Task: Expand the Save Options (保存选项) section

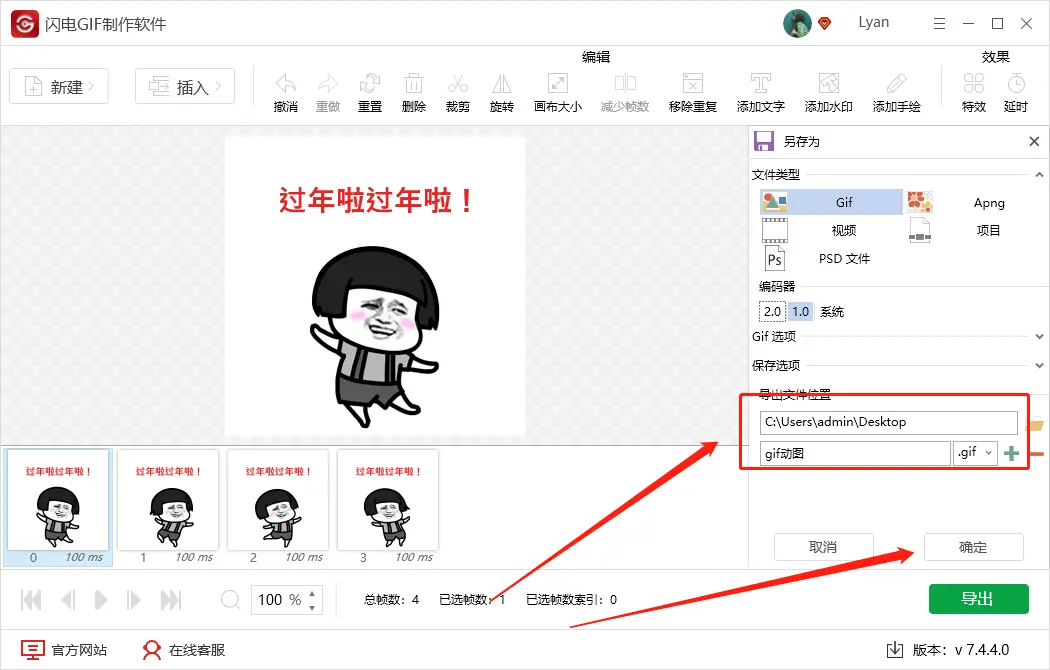Action: pos(1039,365)
